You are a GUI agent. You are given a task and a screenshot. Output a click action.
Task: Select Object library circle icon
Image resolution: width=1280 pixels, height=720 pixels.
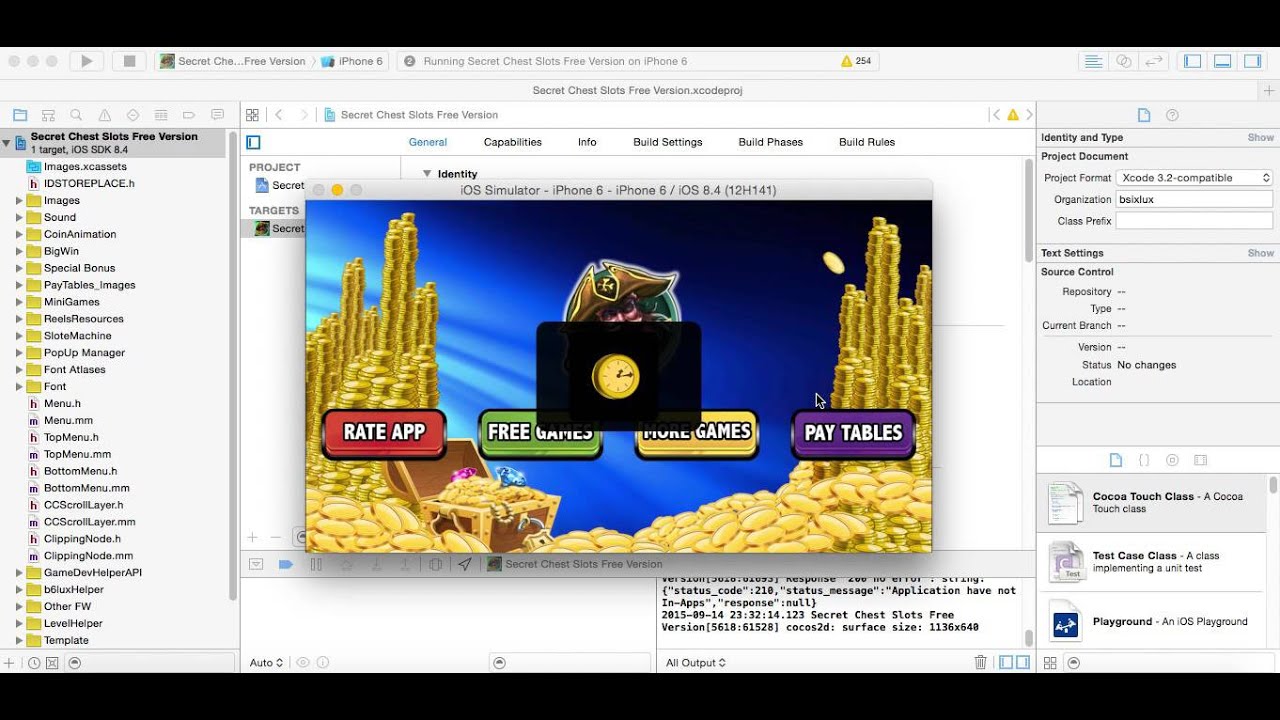pyautogui.click(x=1172, y=460)
